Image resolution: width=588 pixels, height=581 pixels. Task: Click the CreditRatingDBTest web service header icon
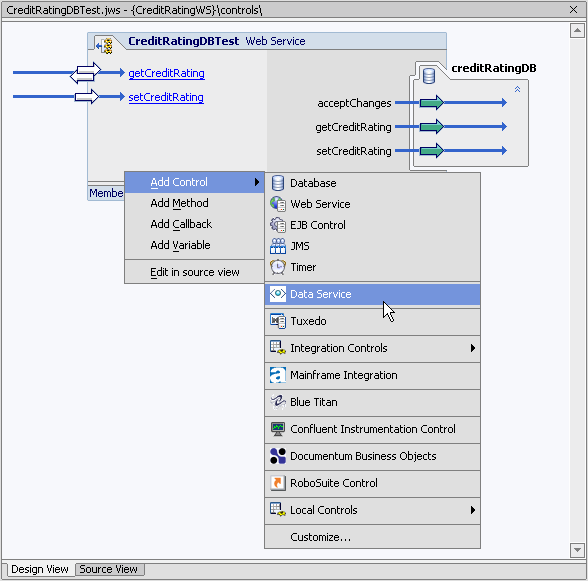(105, 46)
